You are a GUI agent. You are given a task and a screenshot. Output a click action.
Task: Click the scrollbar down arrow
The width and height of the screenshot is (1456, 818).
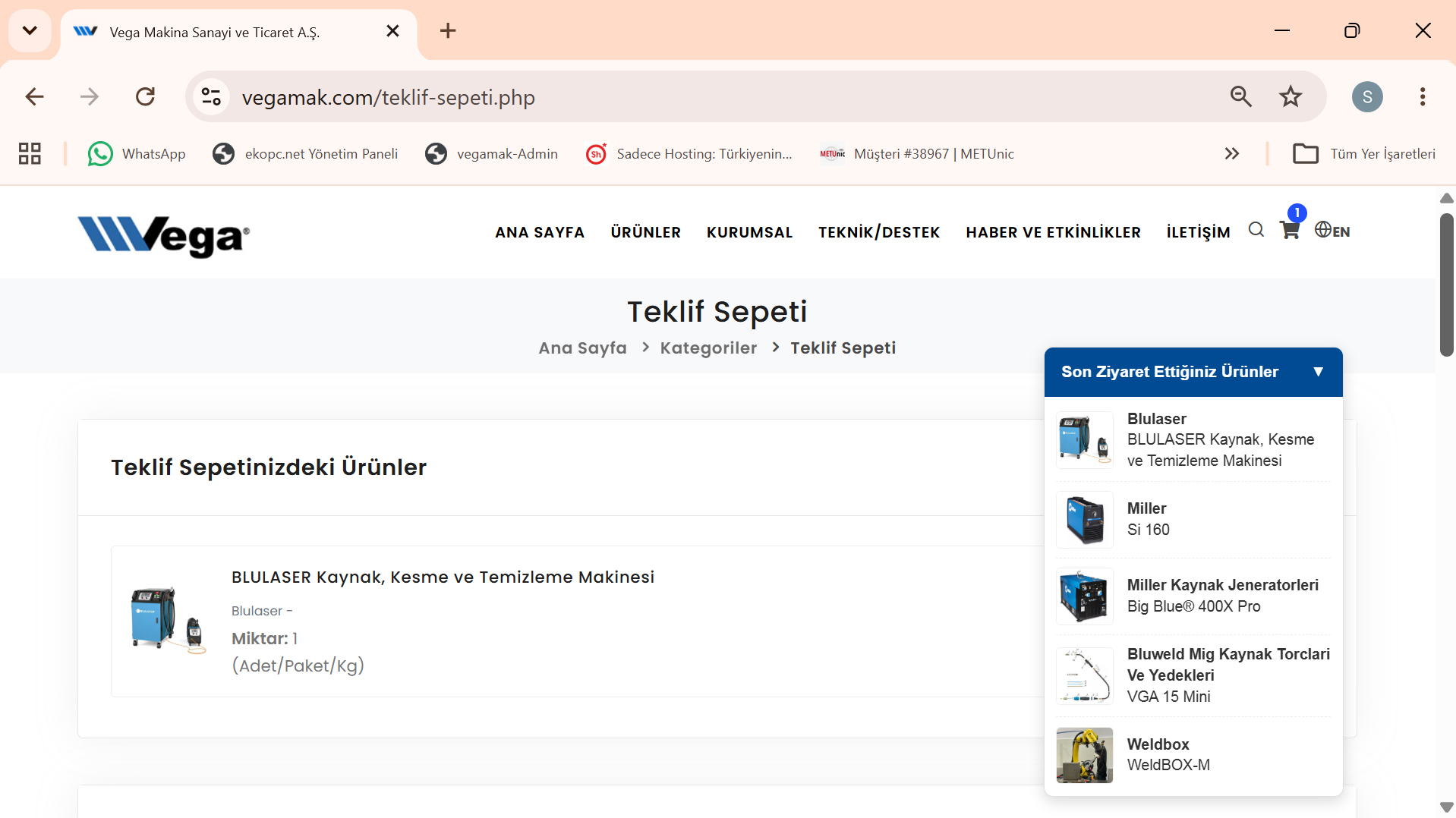[1447, 807]
